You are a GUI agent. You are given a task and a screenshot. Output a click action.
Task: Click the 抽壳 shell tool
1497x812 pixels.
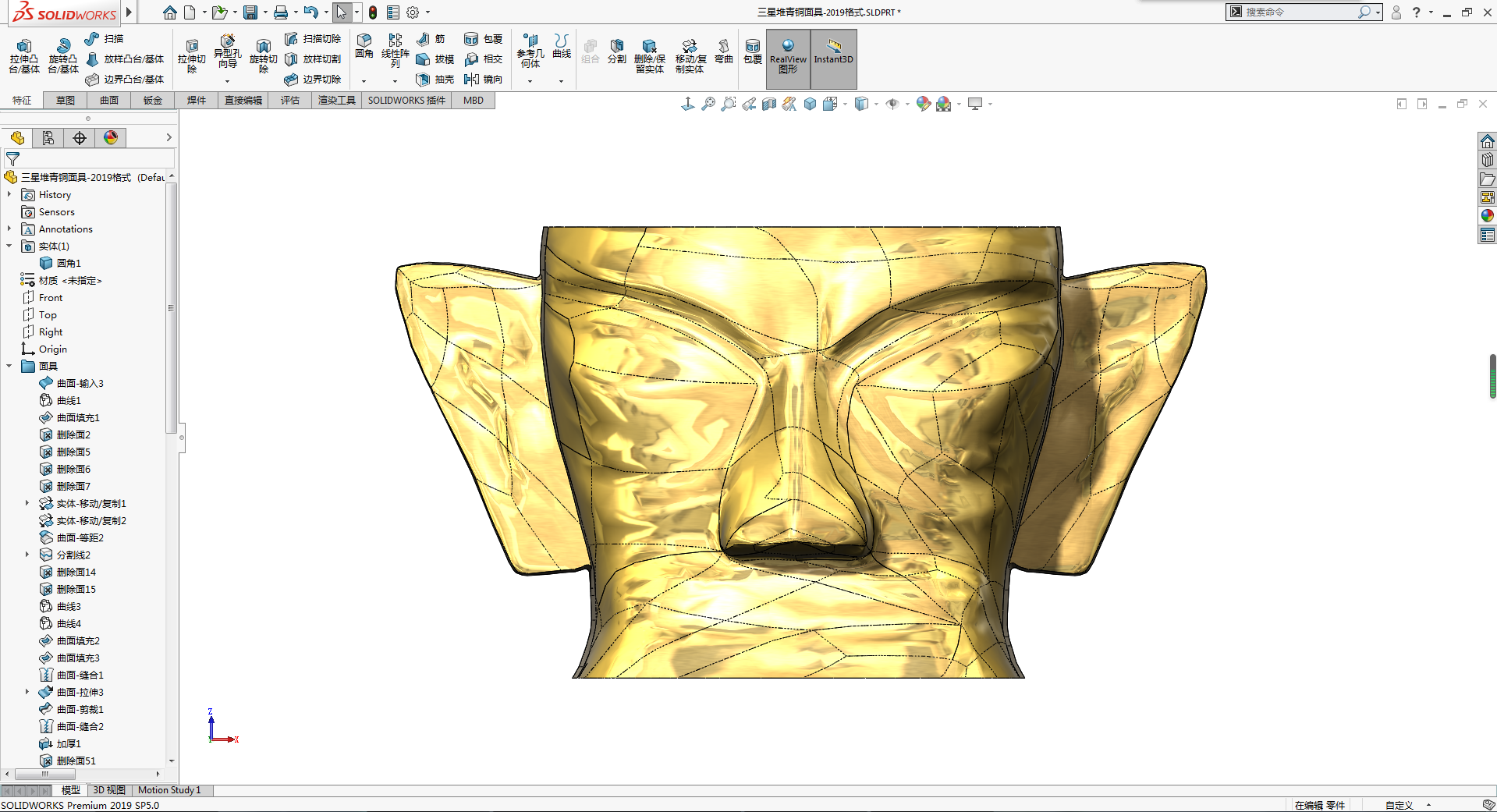[x=435, y=79]
